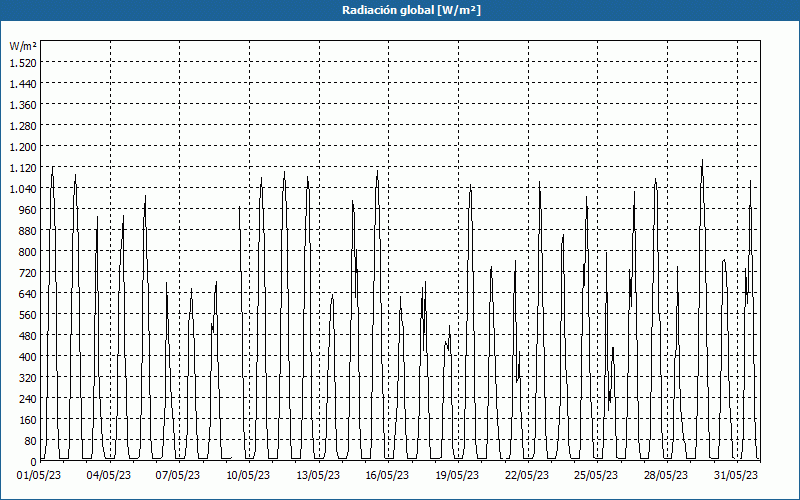Click the 0 y-axis label
Image resolution: width=800 pixels, height=500 pixels.
coord(34,462)
